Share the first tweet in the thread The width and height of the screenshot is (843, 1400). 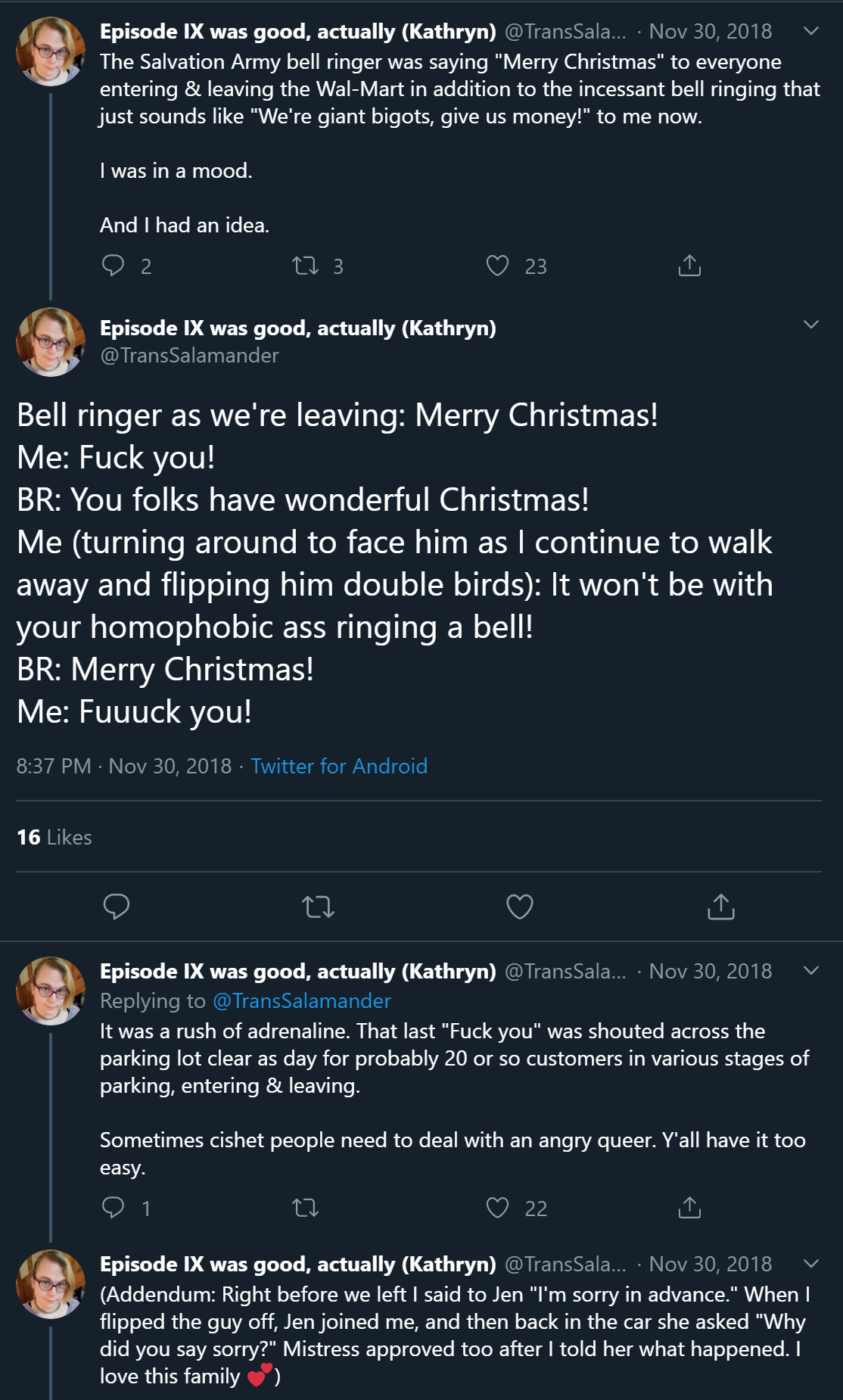[689, 266]
